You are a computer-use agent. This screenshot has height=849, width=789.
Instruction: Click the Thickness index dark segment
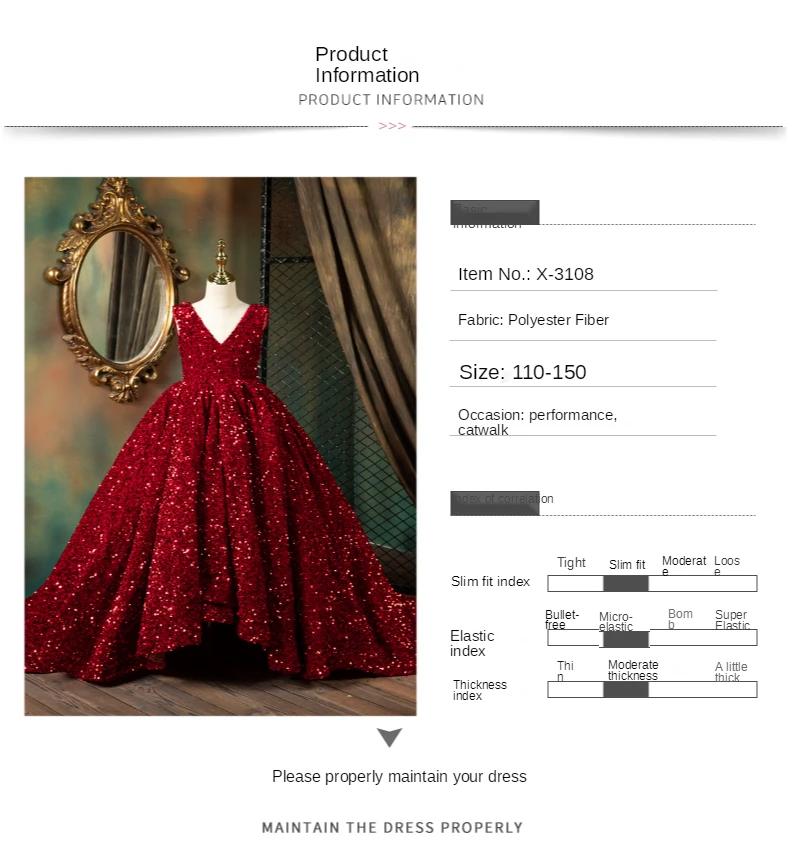coord(625,689)
